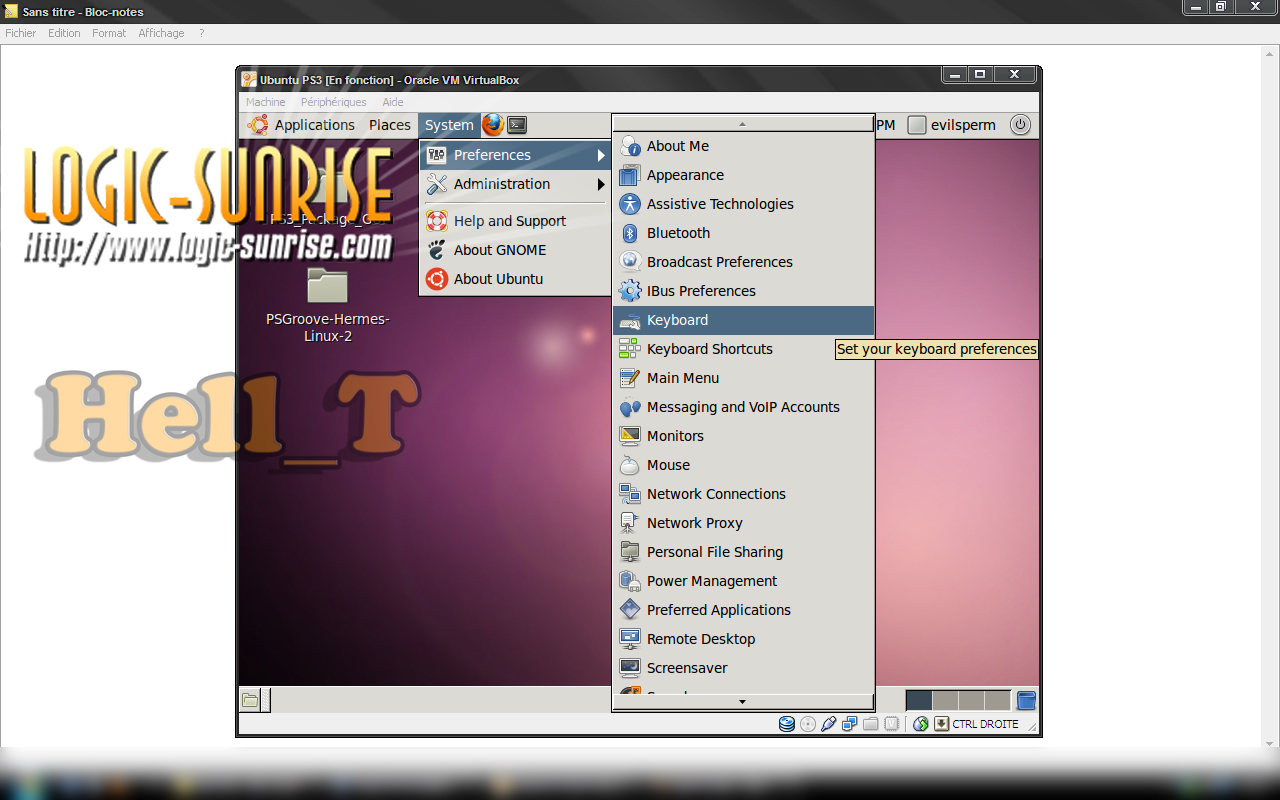Open the evilsperm user menu
The height and width of the screenshot is (800, 1280).
963,125
